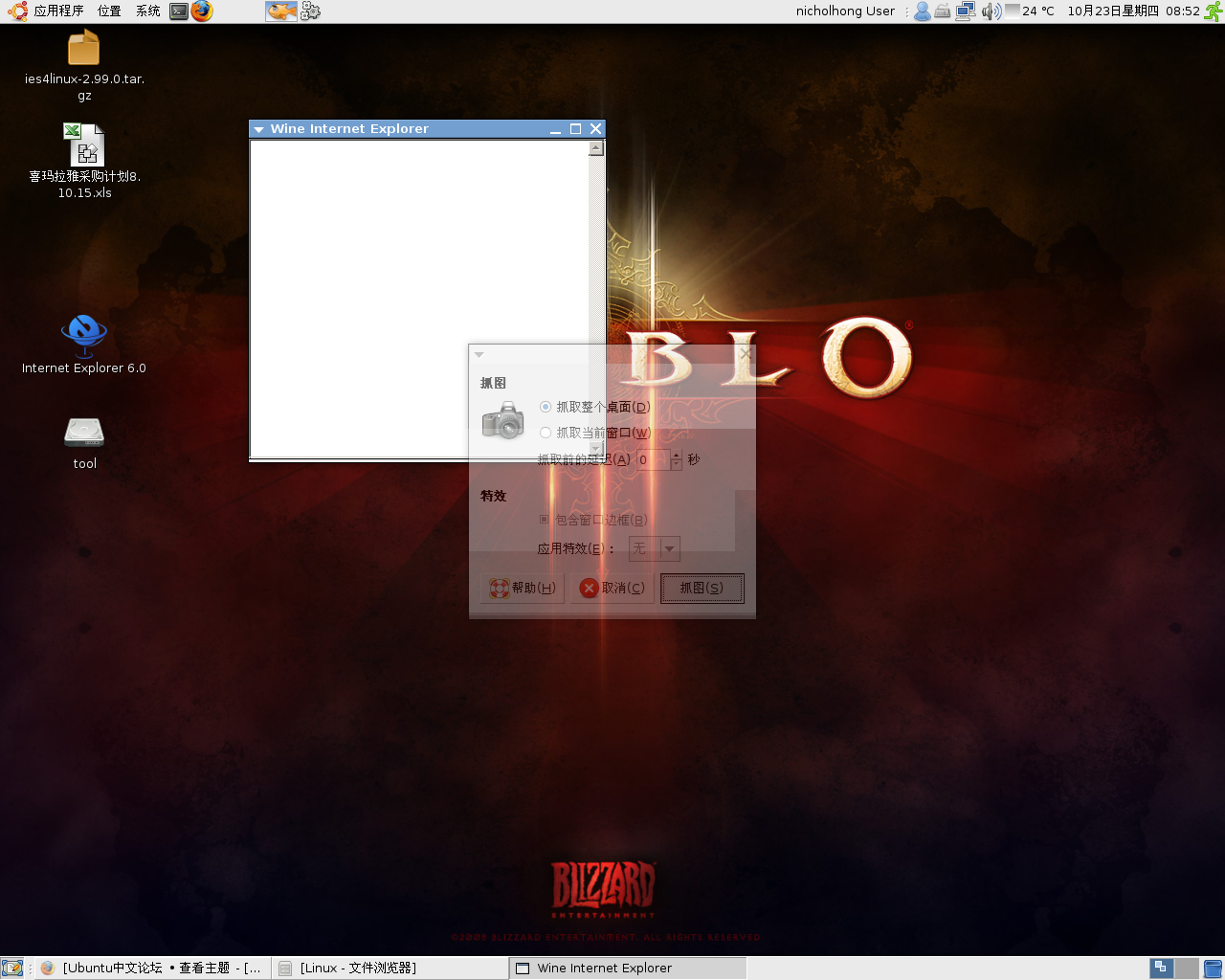The width and height of the screenshot is (1225, 980).
Task: Switch to the second workspace in switcher
Action: coord(1187,969)
